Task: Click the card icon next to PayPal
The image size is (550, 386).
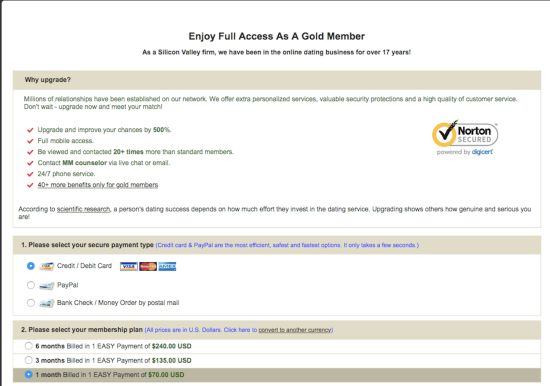Action: (x=46, y=285)
